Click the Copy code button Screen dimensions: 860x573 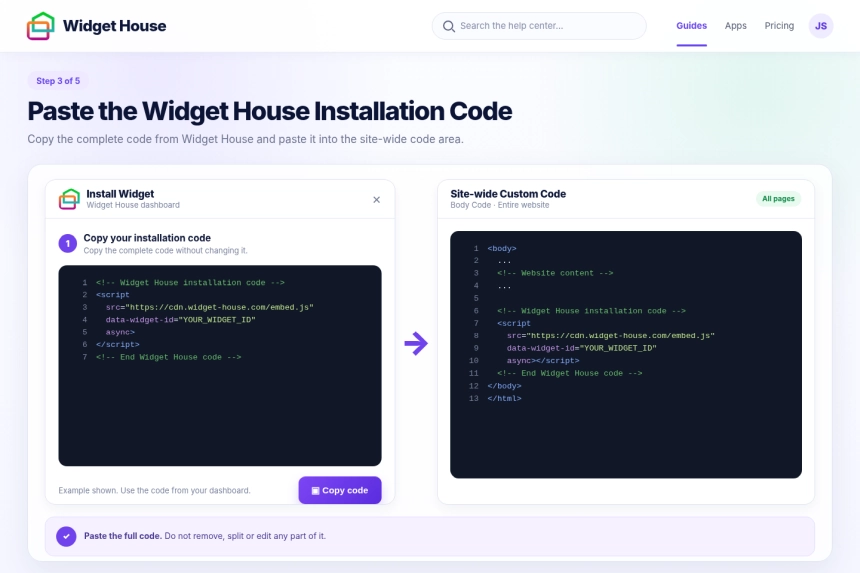click(x=340, y=490)
